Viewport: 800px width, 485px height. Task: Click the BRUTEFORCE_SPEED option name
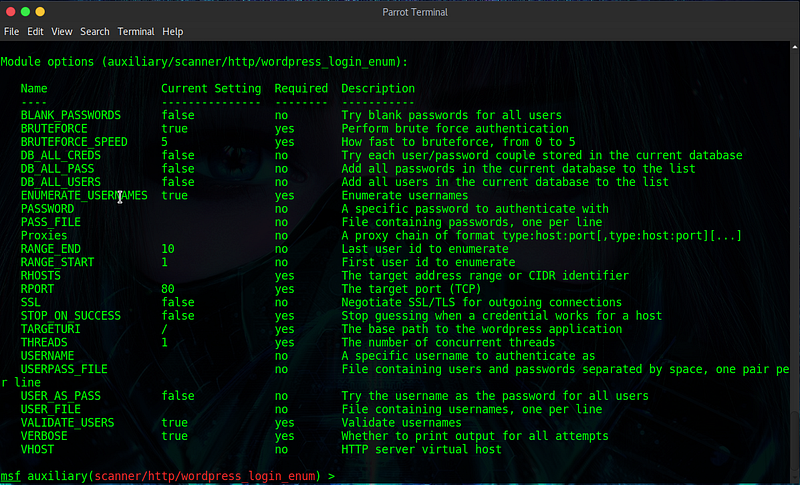[x=74, y=142]
